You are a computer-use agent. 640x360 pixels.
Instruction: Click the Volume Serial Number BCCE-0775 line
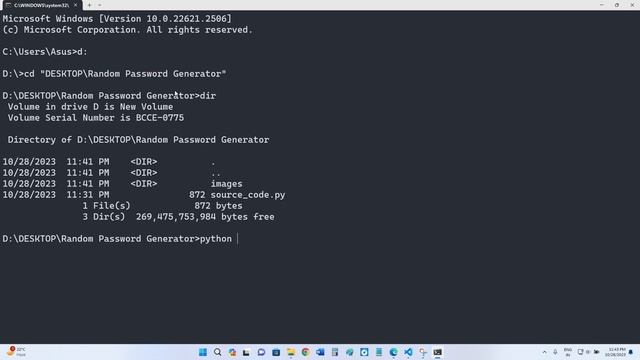click(96, 118)
